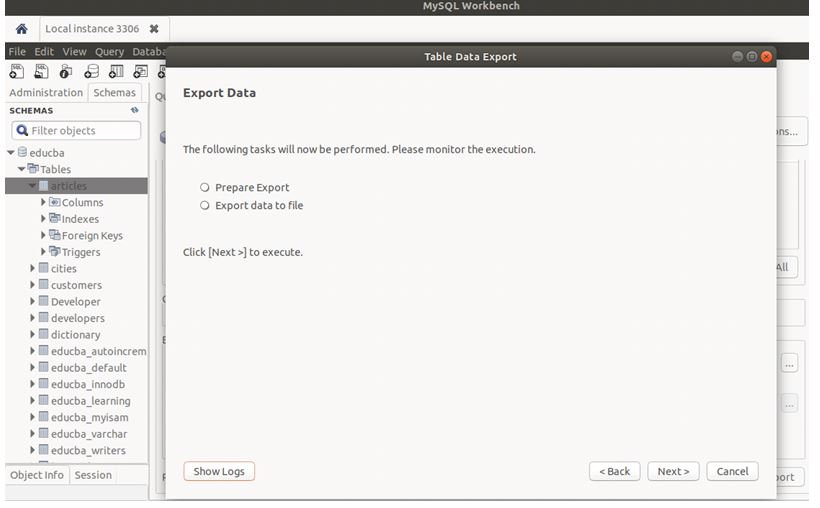
Task: Select the Export data to file indicator
Action: coord(205,205)
